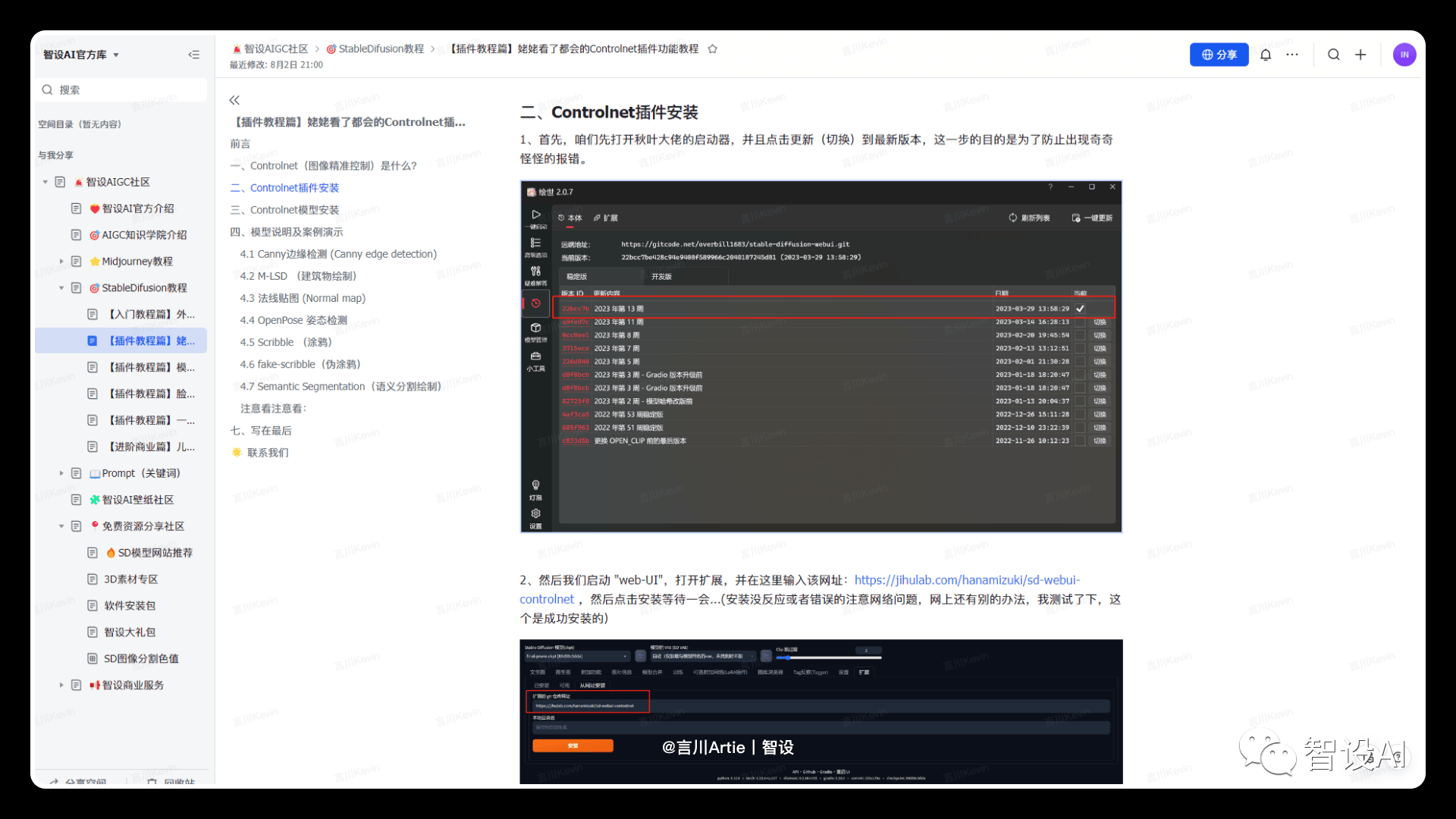Click the notification bell icon
Viewport: 1456px width, 819px height.
click(1266, 55)
